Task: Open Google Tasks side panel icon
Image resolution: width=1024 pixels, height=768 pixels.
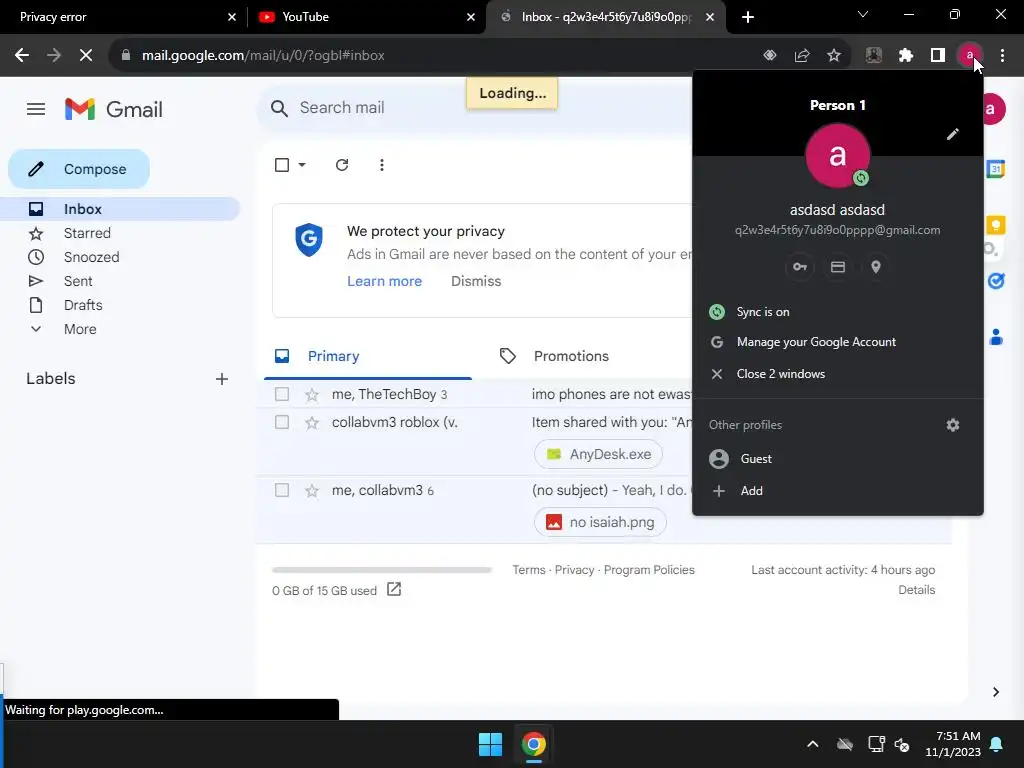Action: pos(995,281)
